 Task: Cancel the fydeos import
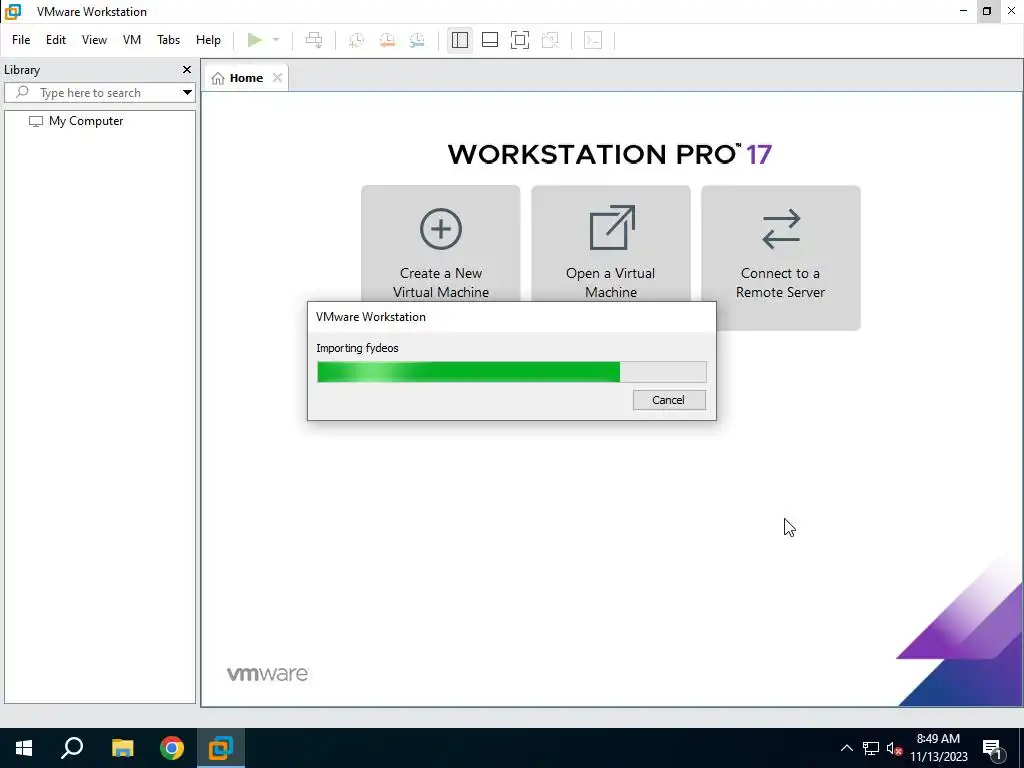point(669,400)
